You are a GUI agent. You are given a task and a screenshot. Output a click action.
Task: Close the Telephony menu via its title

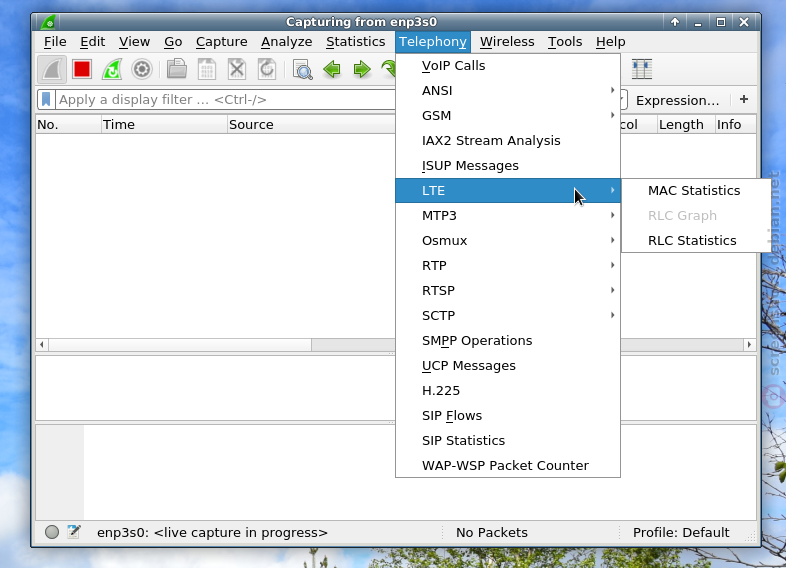433,42
